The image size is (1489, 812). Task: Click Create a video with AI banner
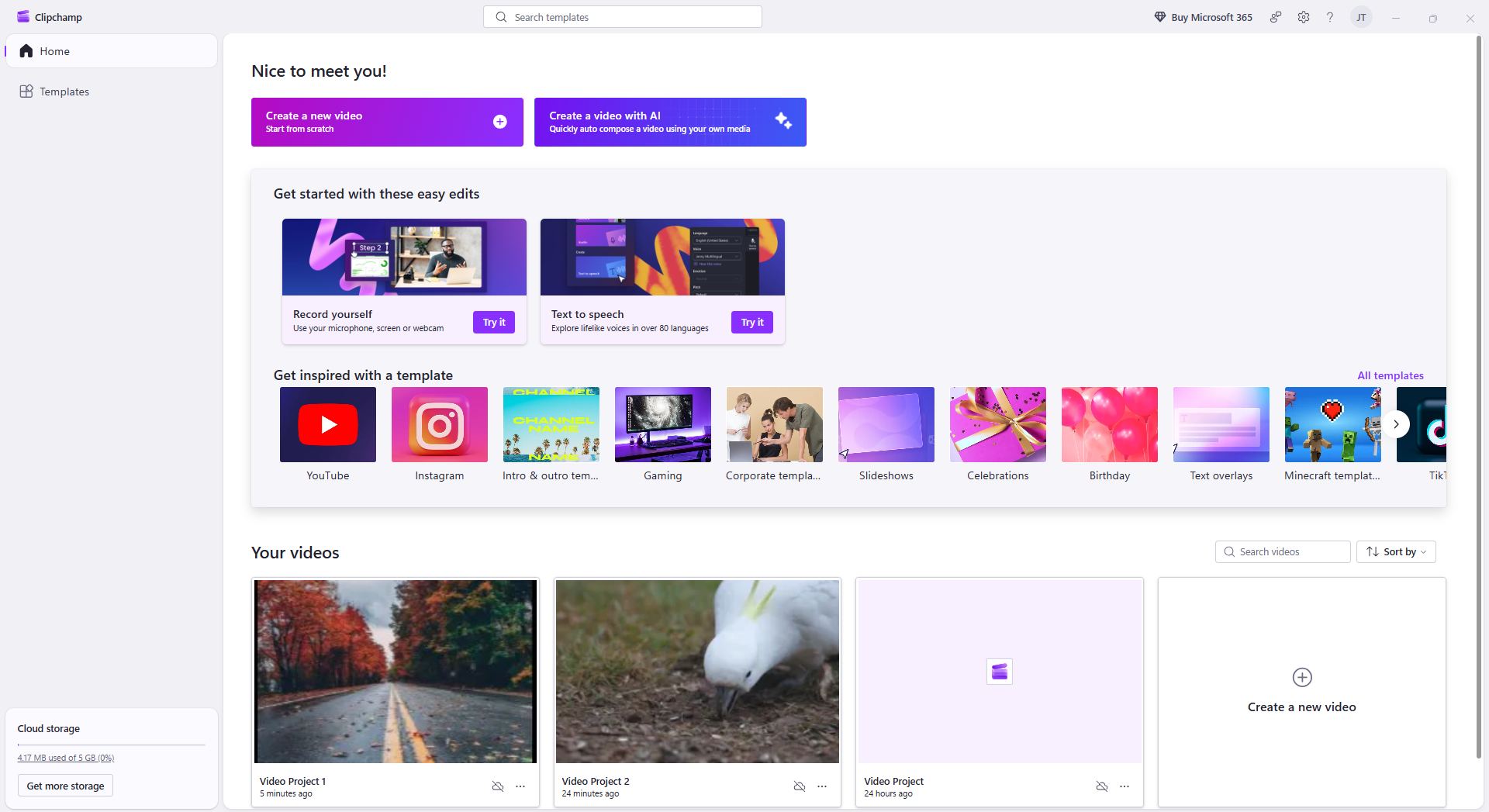point(670,122)
